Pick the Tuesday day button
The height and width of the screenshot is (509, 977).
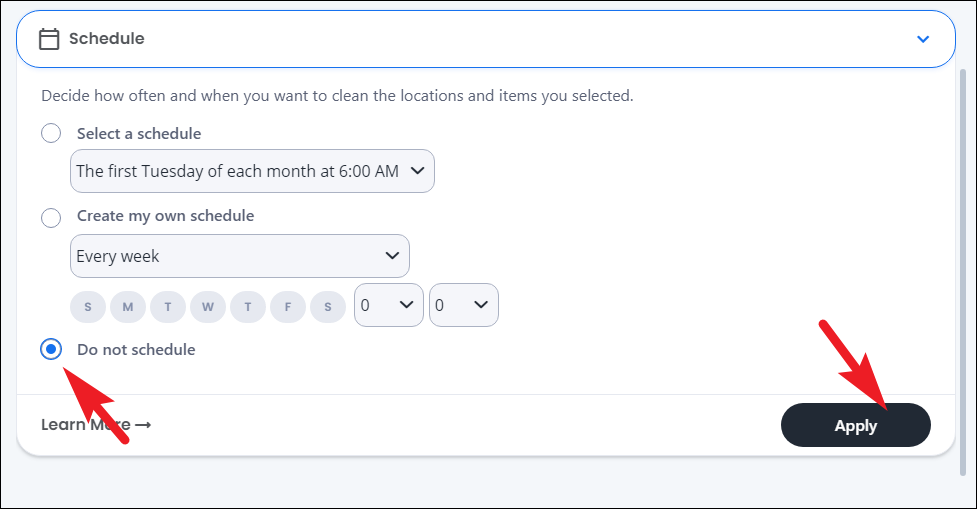point(168,307)
